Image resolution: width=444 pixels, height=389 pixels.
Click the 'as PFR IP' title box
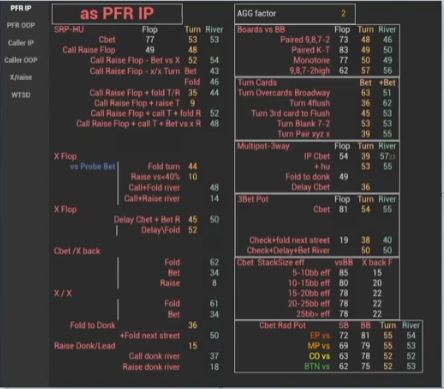tap(117, 14)
